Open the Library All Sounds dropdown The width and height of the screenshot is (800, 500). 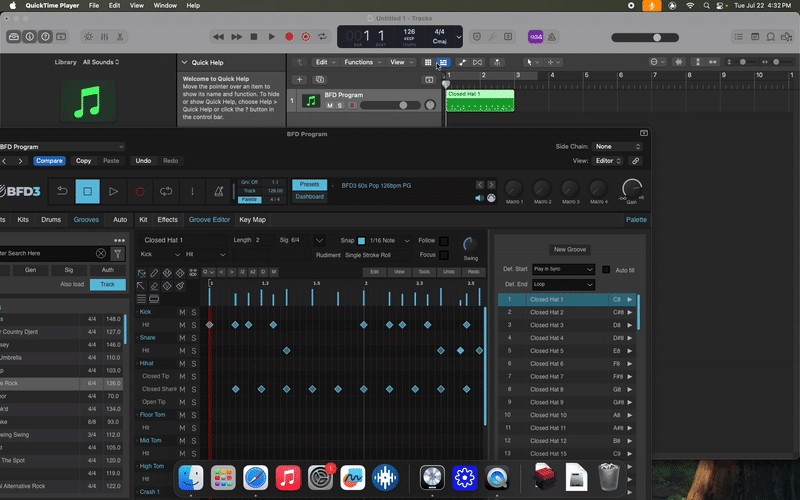click(101, 62)
